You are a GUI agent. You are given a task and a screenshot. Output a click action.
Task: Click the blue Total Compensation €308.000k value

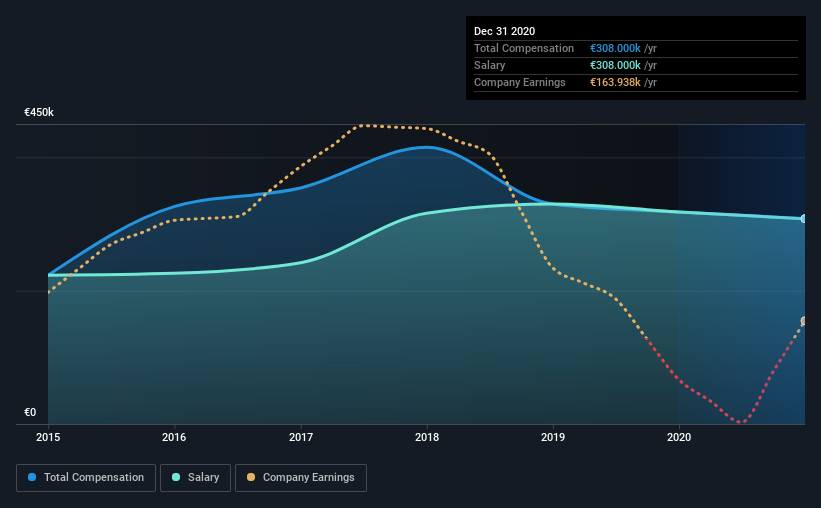coord(615,48)
